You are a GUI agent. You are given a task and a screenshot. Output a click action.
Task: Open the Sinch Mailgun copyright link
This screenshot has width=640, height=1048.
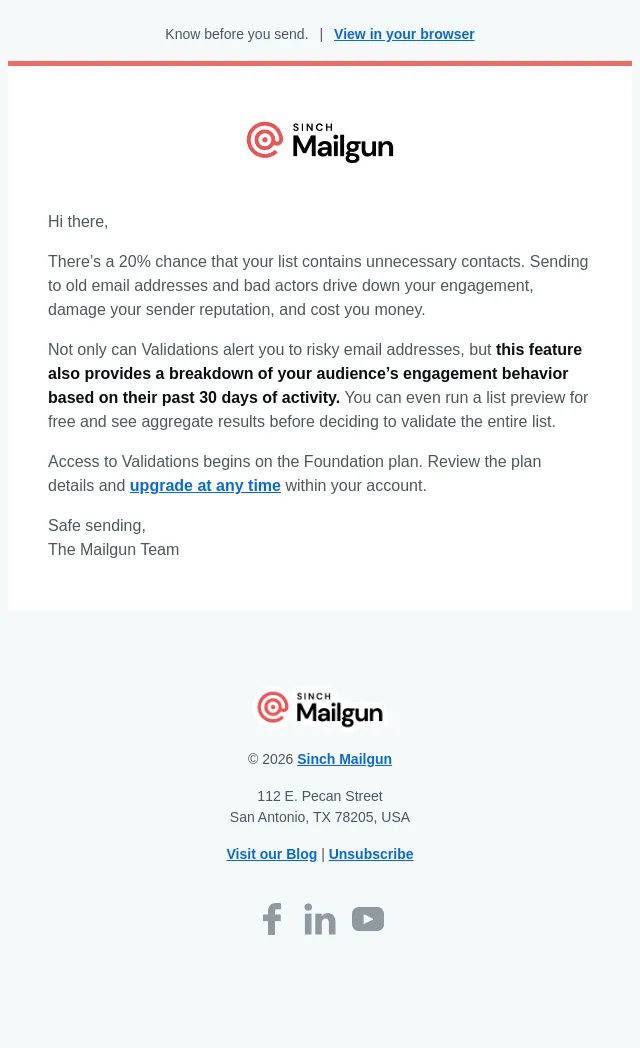(345, 759)
